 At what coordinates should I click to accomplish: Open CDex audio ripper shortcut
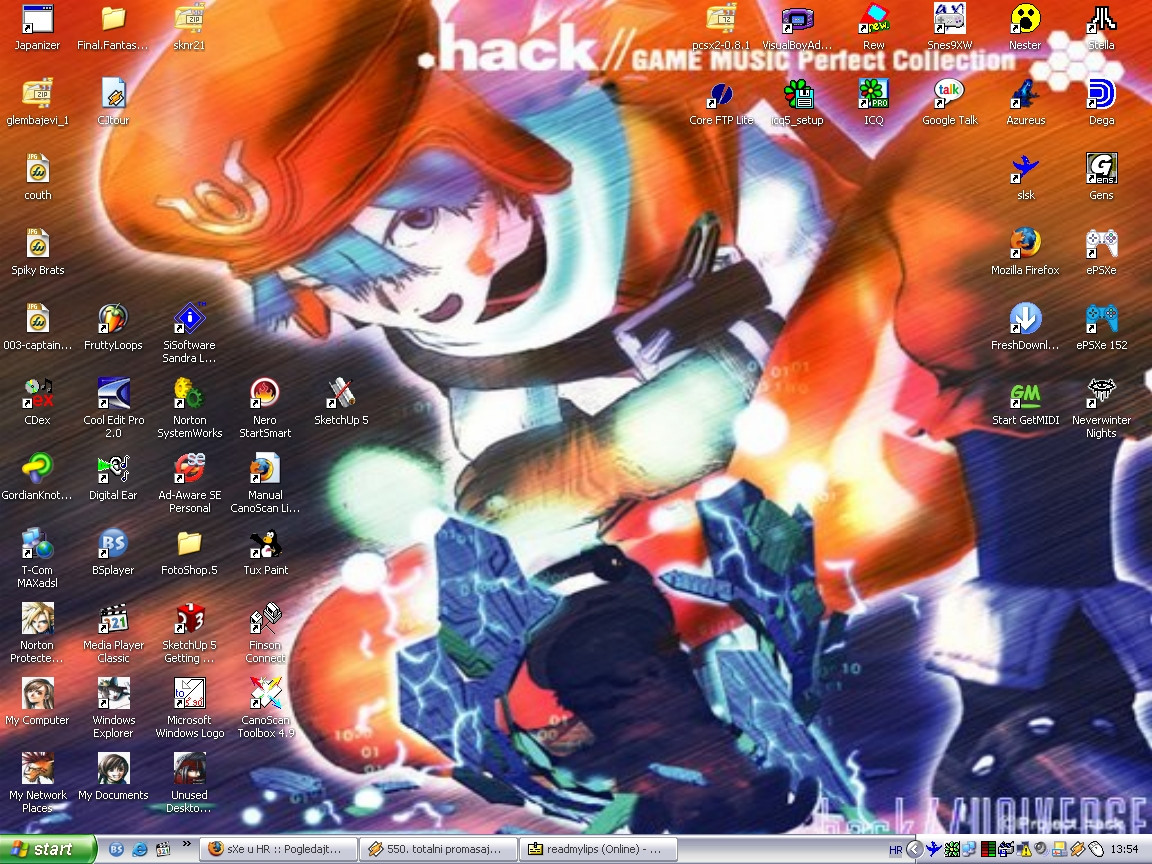(37, 402)
